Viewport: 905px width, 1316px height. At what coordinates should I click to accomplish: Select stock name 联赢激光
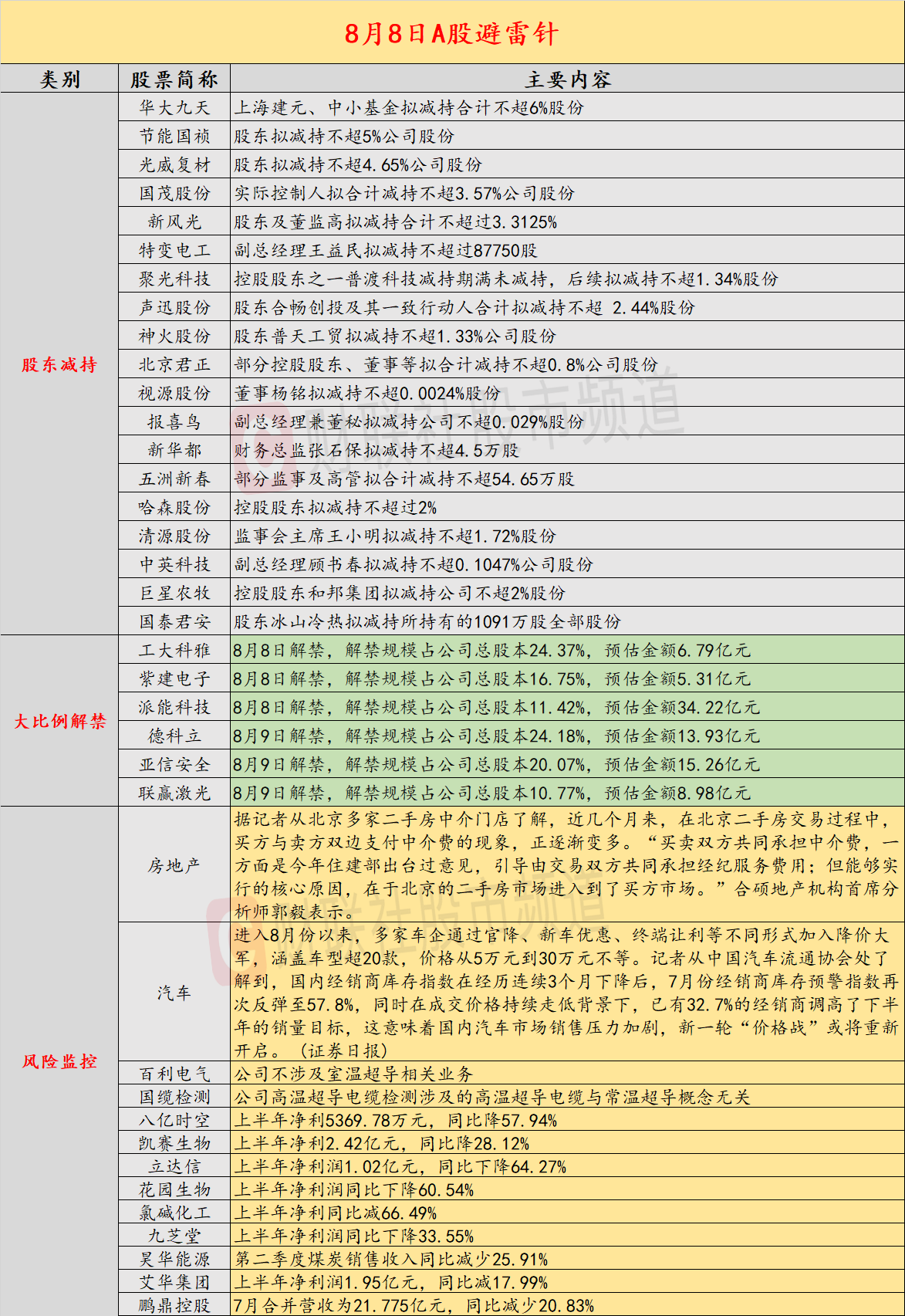click(174, 793)
